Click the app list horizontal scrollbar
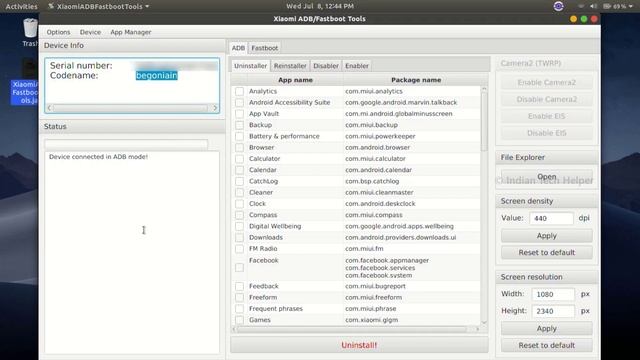Viewport: 640px width, 360px height. pos(352,329)
